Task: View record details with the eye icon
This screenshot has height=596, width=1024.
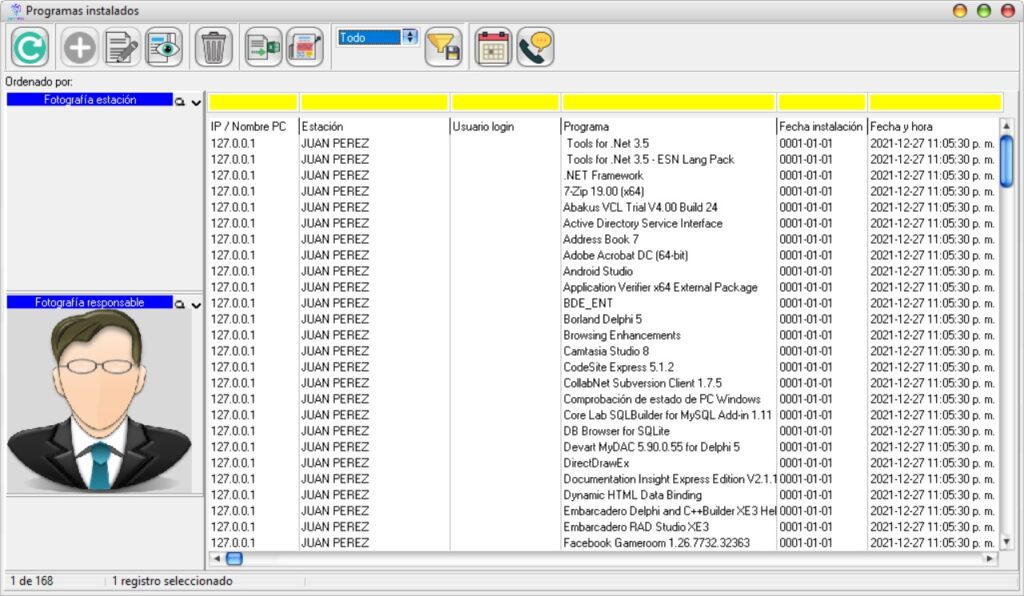Action: 164,47
